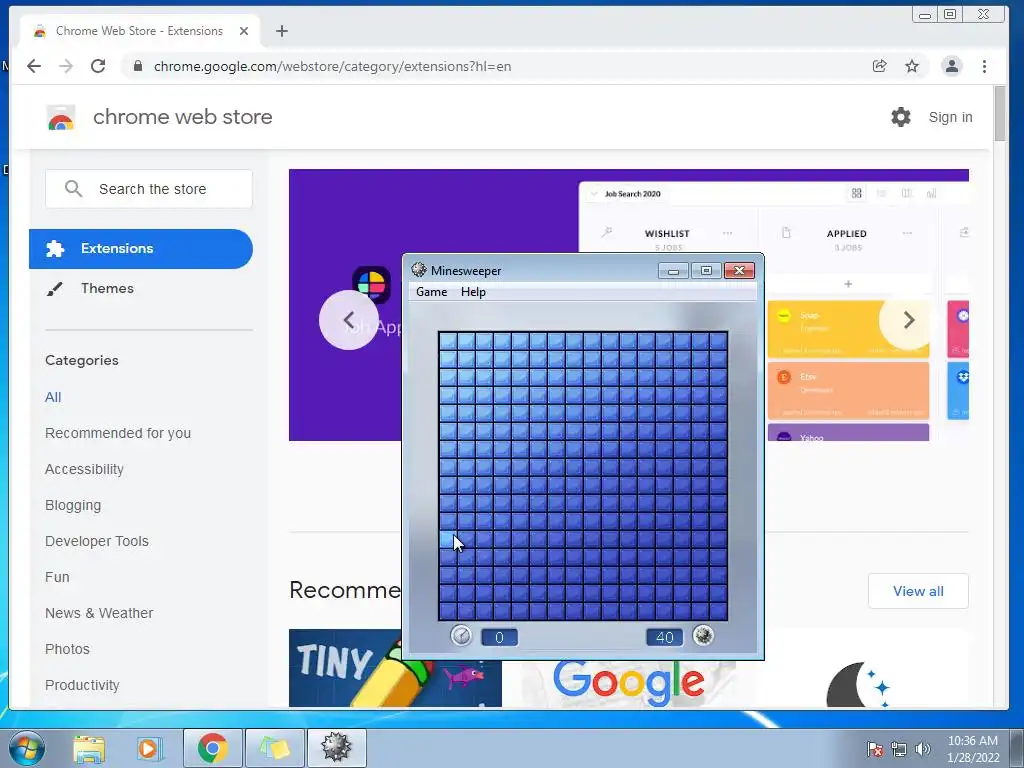Choose the Developer Tools category

(x=97, y=541)
